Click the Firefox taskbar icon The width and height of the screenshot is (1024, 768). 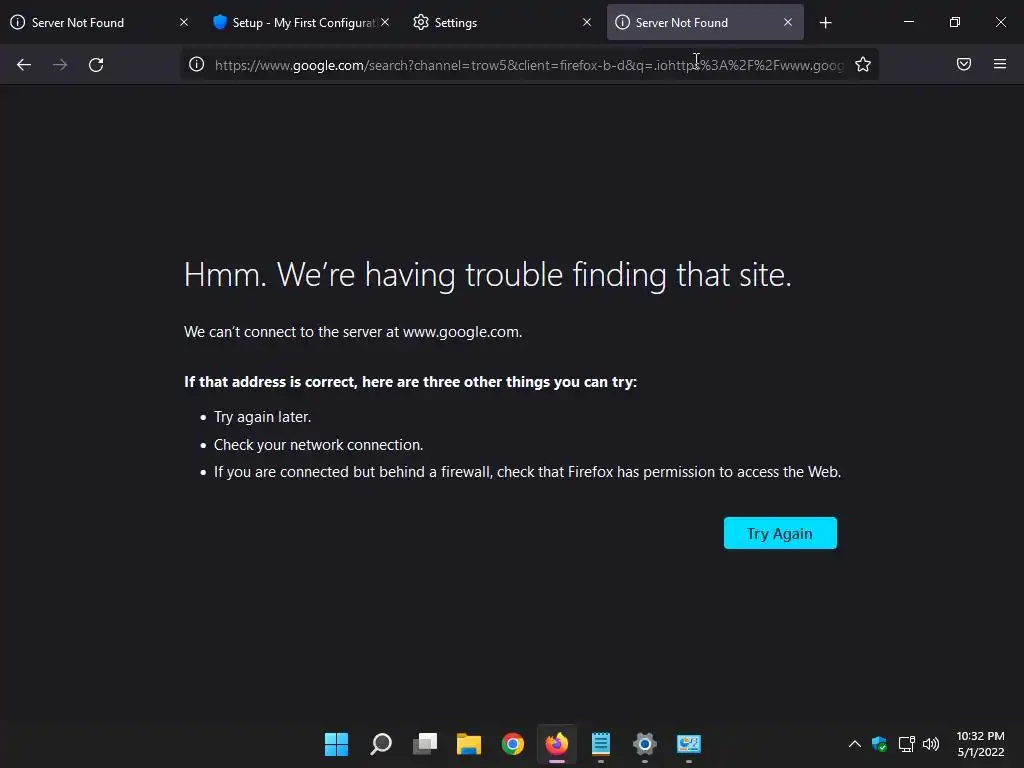click(557, 744)
